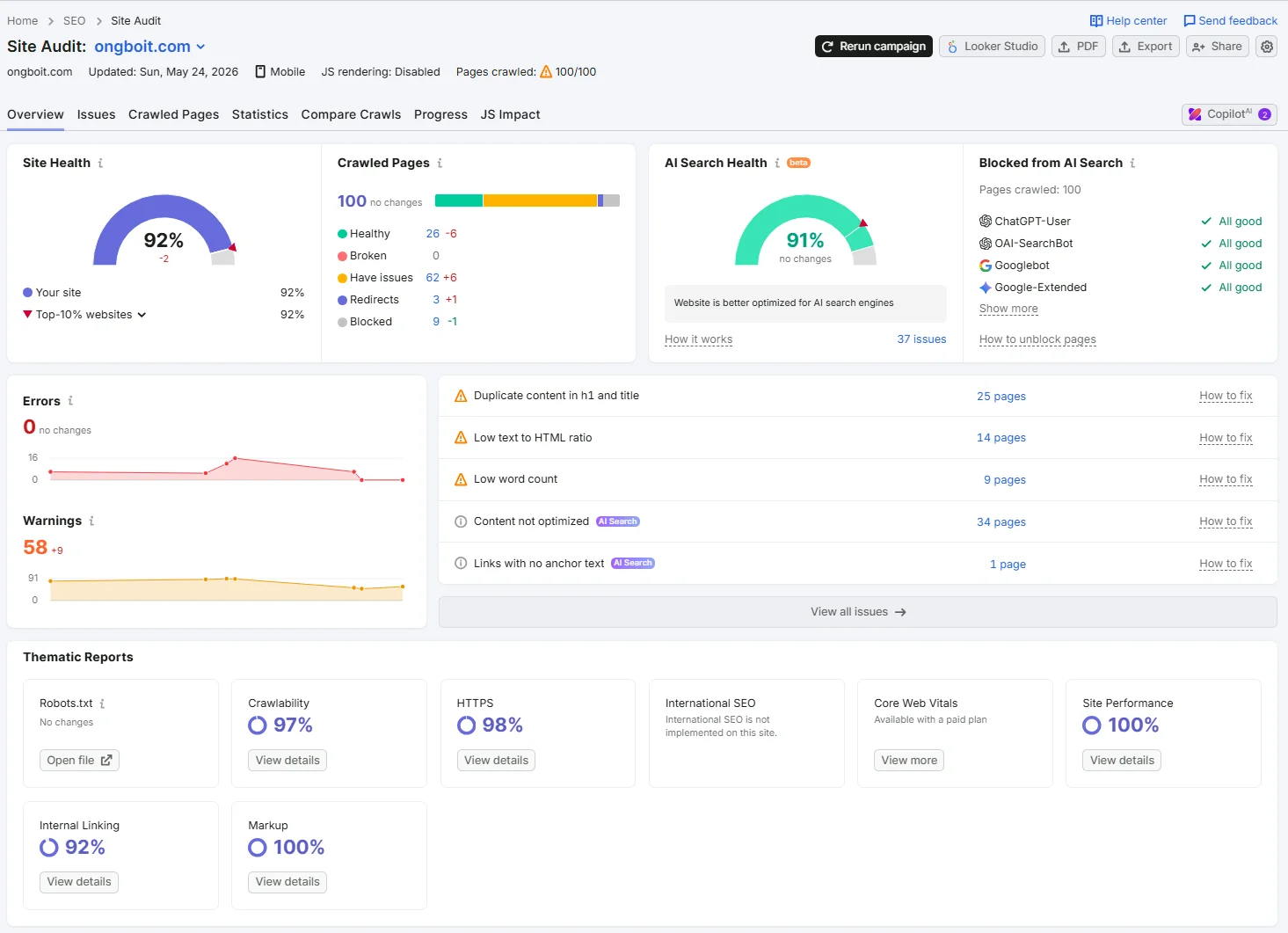Open 37 issues link
Image resolution: width=1288 pixels, height=933 pixels.
[921, 339]
